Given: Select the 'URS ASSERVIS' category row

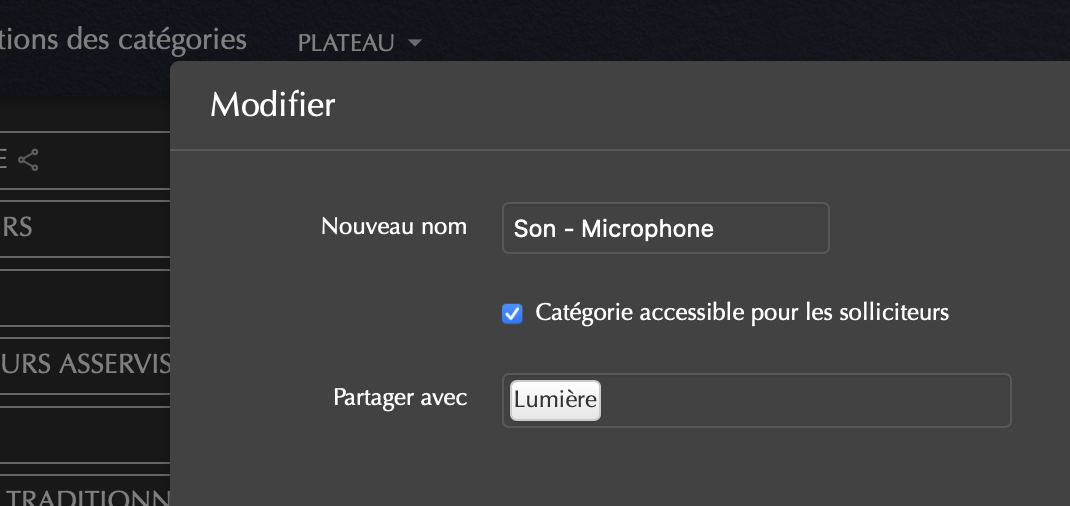Looking at the screenshot, I should 85,364.
